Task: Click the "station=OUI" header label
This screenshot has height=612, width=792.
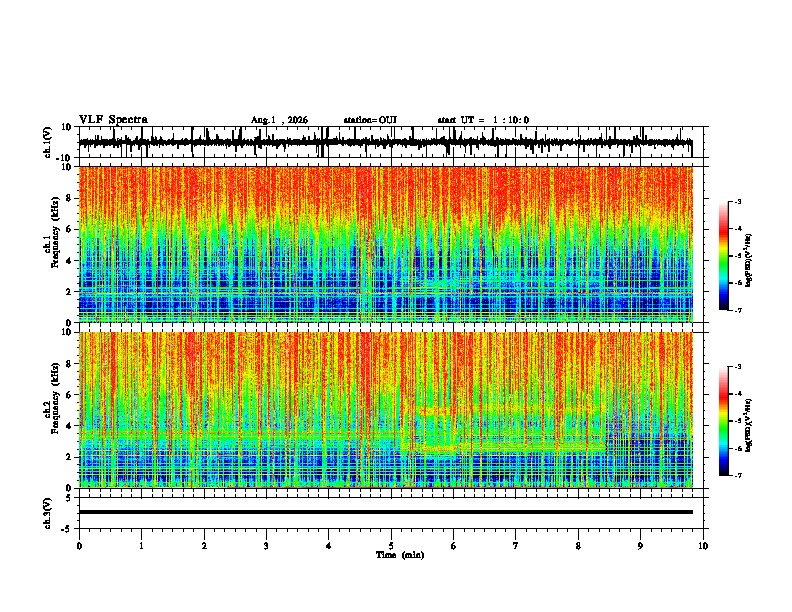Action: (x=370, y=120)
